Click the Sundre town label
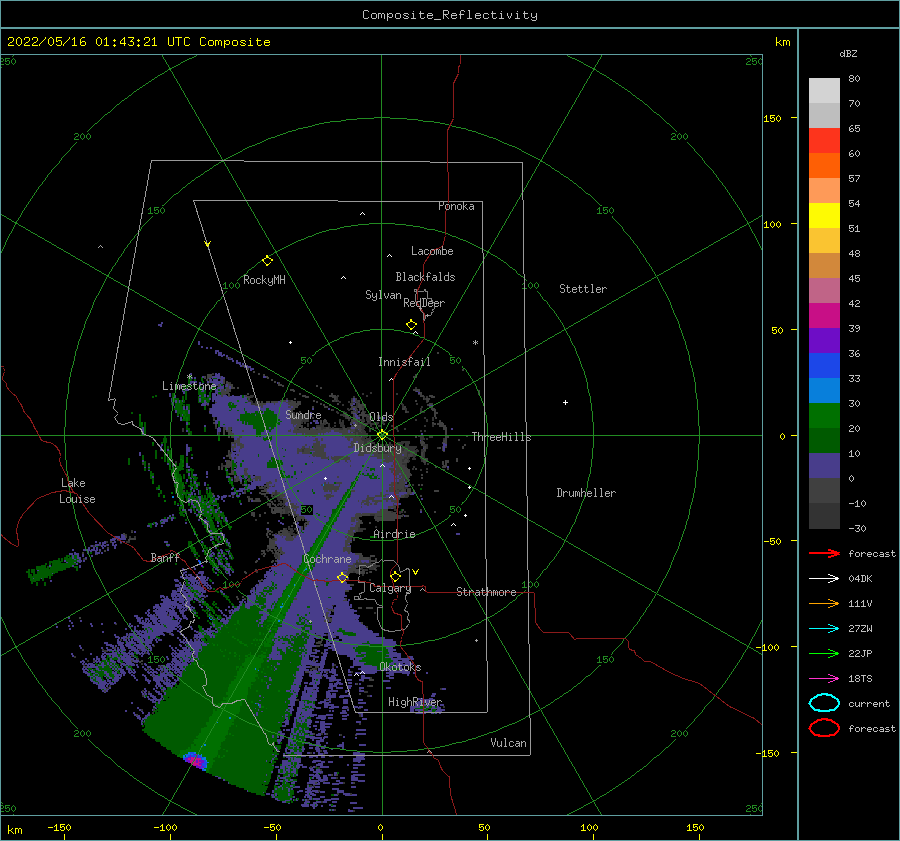This screenshot has height=841, width=900. [x=303, y=414]
